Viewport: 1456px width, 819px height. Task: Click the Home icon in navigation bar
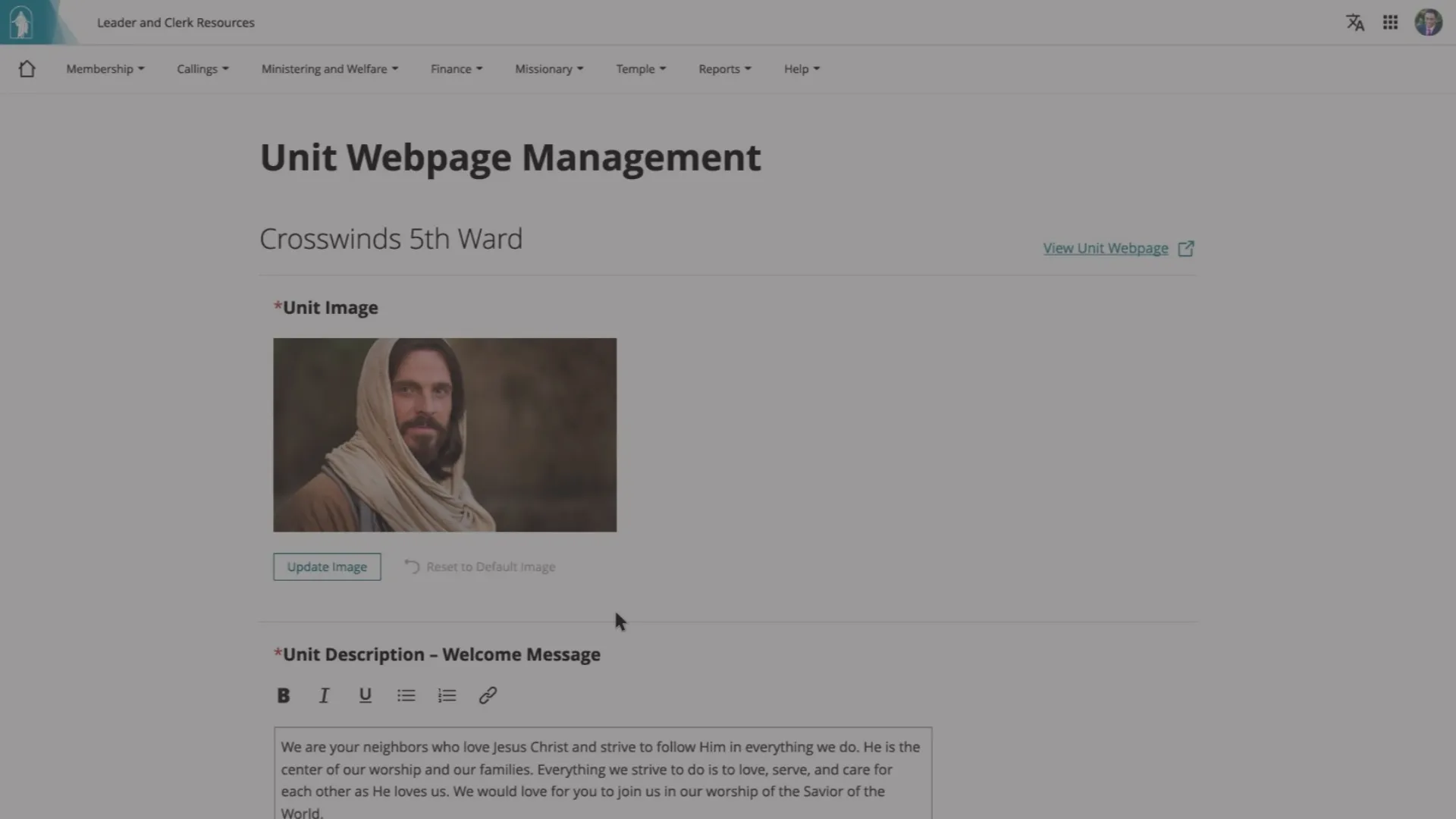coord(27,69)
